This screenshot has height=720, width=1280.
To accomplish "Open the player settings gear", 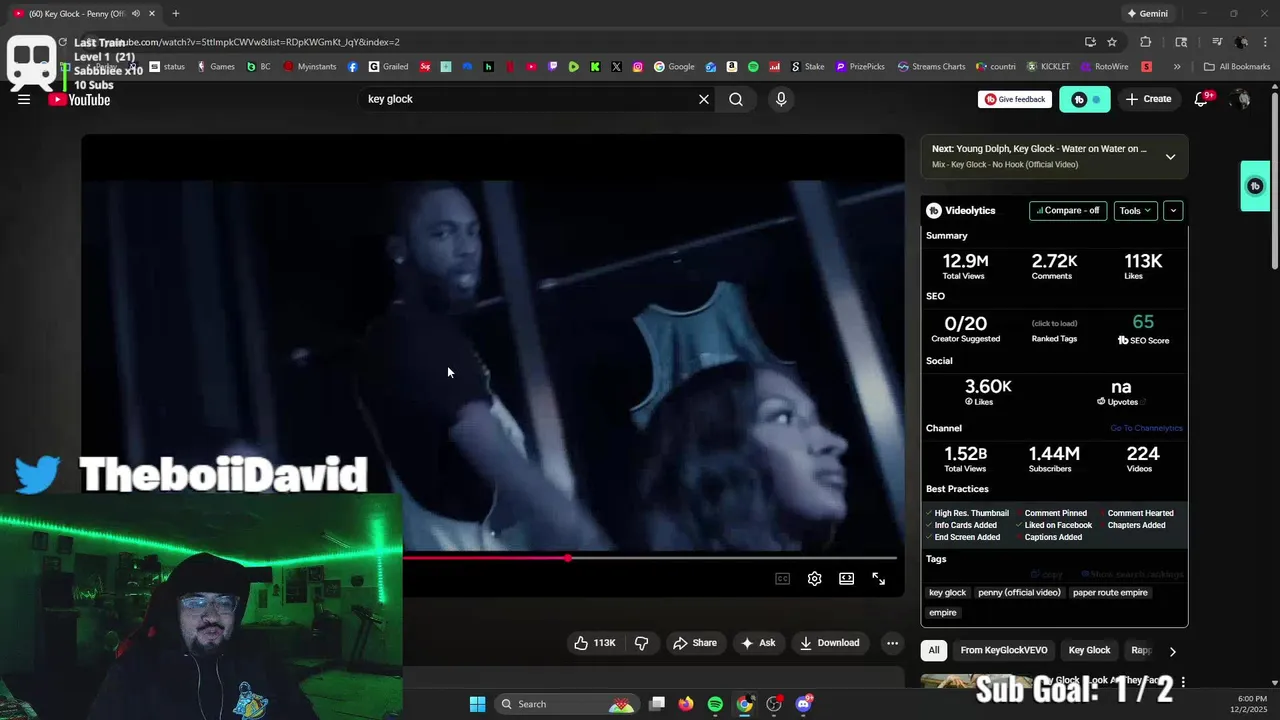I will click(x=815, y=579).
